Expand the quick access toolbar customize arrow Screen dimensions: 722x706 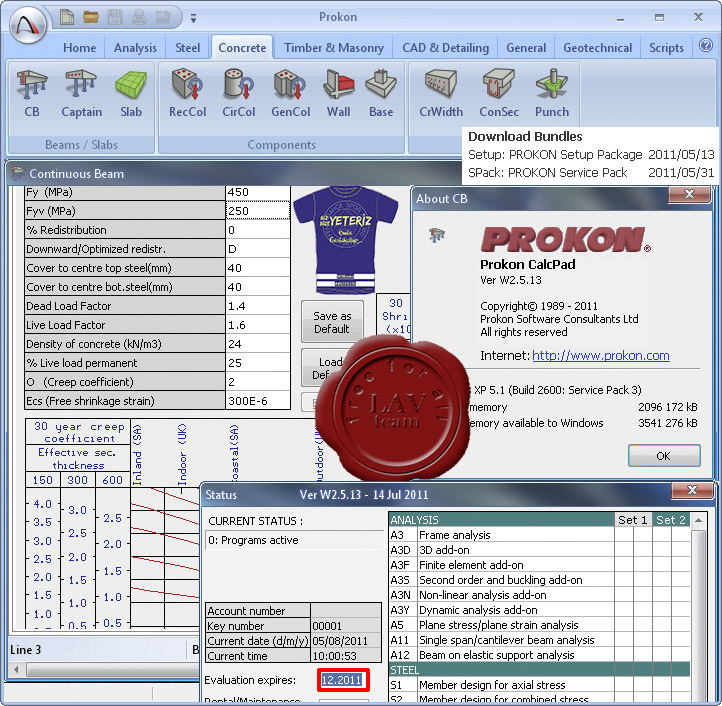(x=193, y=18)
